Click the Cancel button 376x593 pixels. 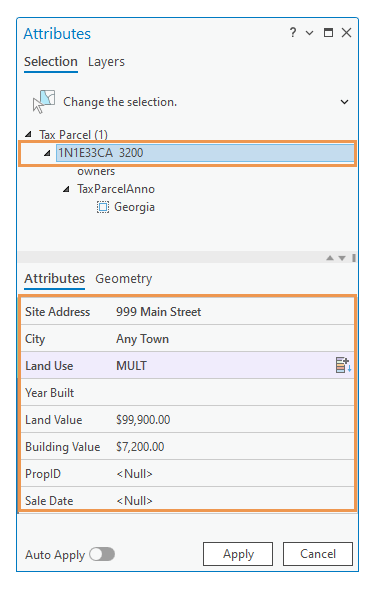tap(318, 554)
